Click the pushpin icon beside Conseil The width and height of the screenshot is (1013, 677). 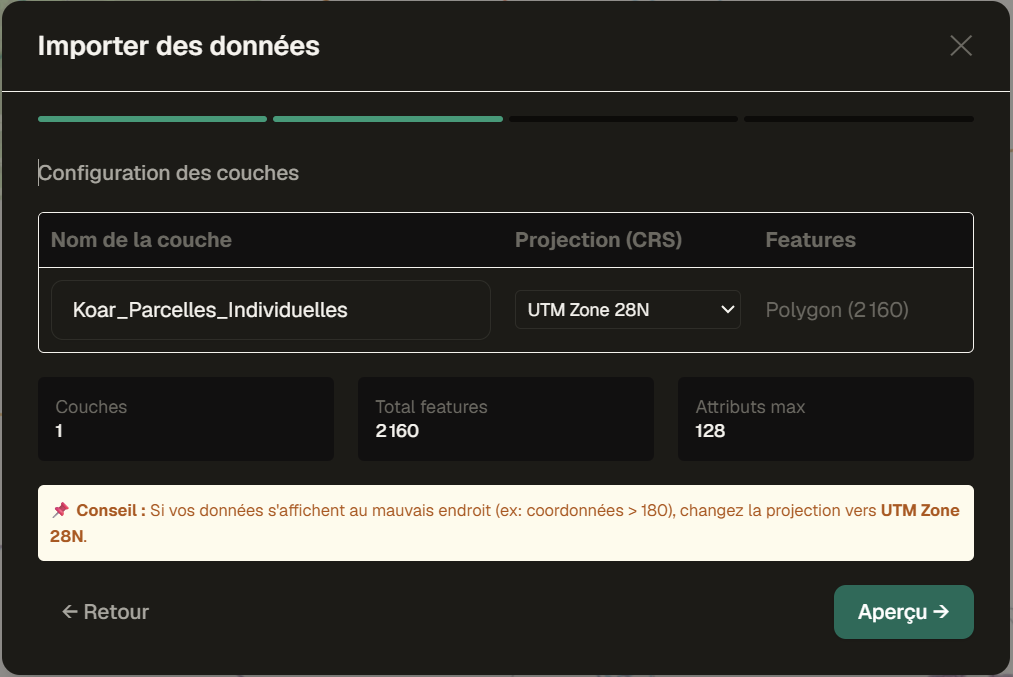click(x=60, y=510)
